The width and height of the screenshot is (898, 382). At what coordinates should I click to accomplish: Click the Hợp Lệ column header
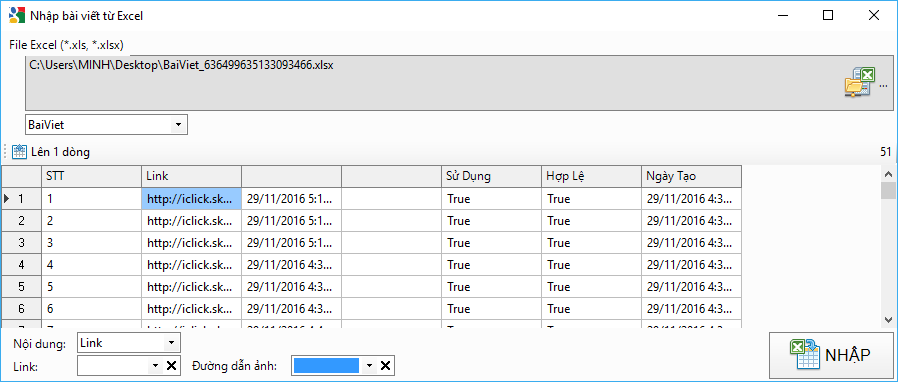(591, 176)
